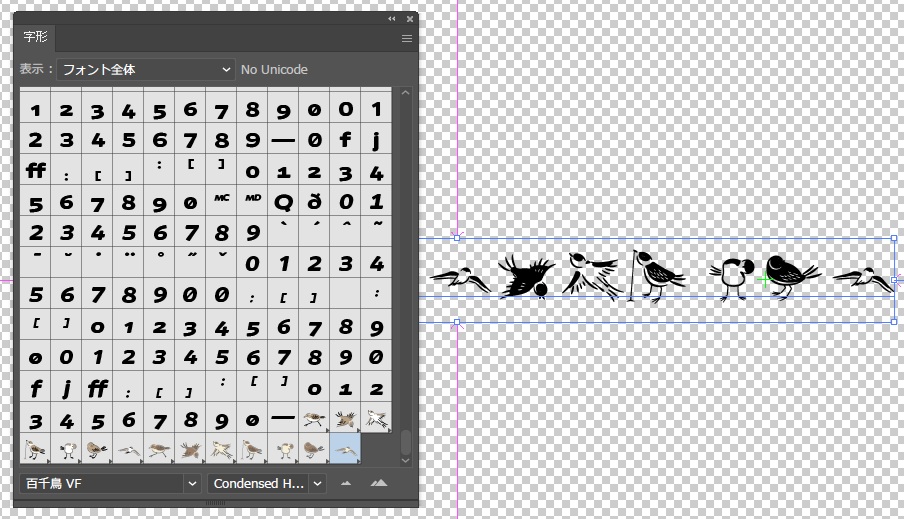The image size is (904, 519).
Task: Select the ð (eth) glyph cell
Action: click(x=314, y=201)
